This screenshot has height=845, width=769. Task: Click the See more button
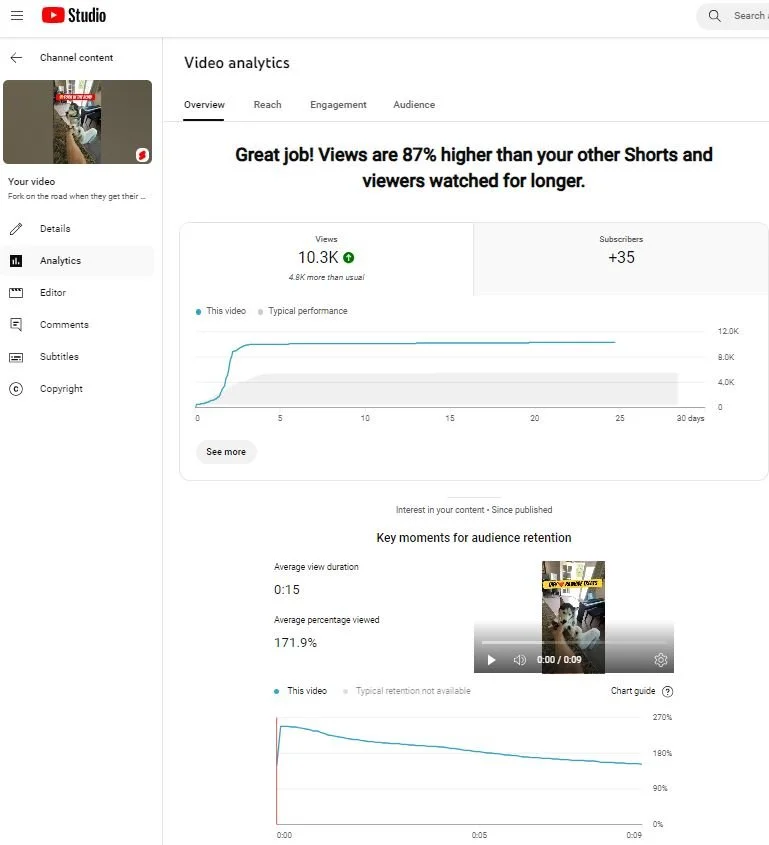226,452
